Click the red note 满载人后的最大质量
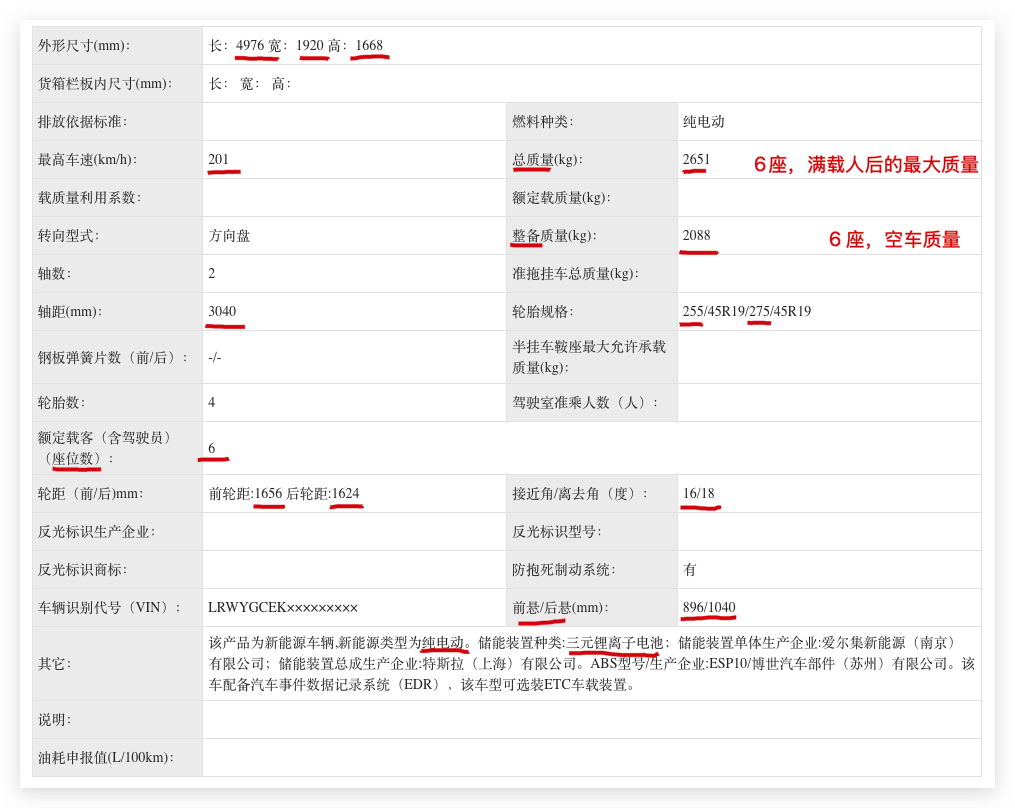 tap(893, 164)
